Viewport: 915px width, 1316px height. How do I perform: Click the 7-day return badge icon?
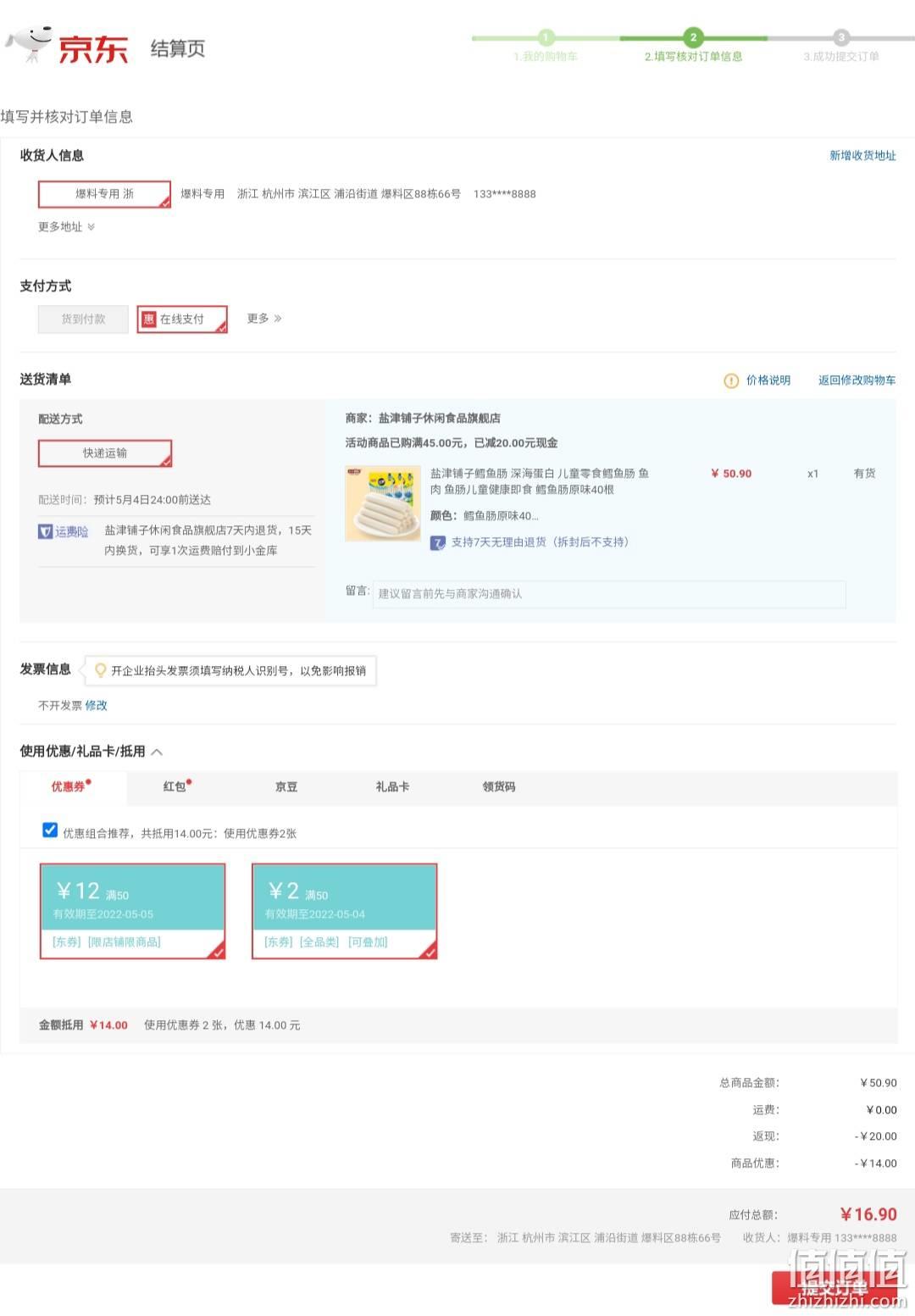(438, 542)
